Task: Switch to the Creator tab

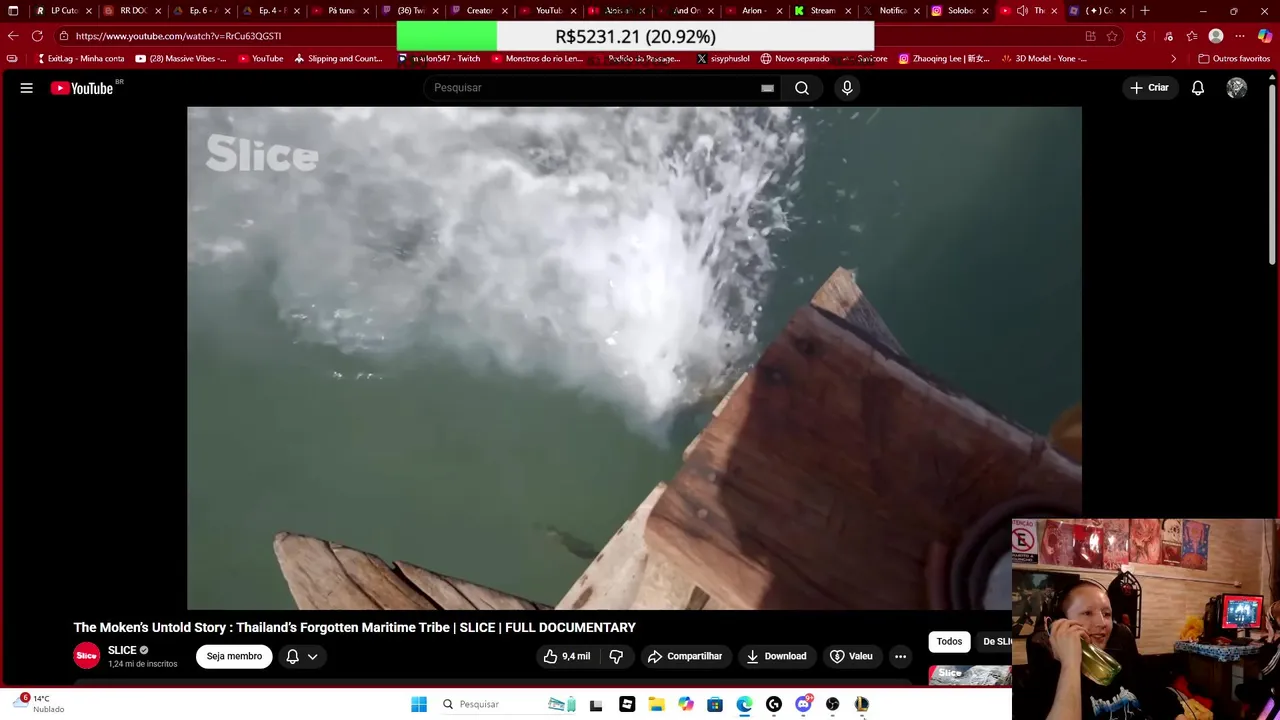Action: tap(479, 11)
